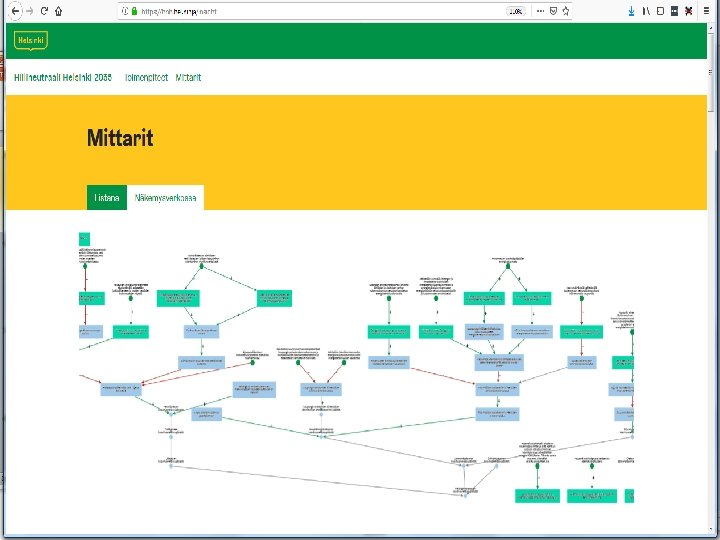720x540 pixels.
Task: Open the page actions three-dot menu
Action: coord(540,11)
